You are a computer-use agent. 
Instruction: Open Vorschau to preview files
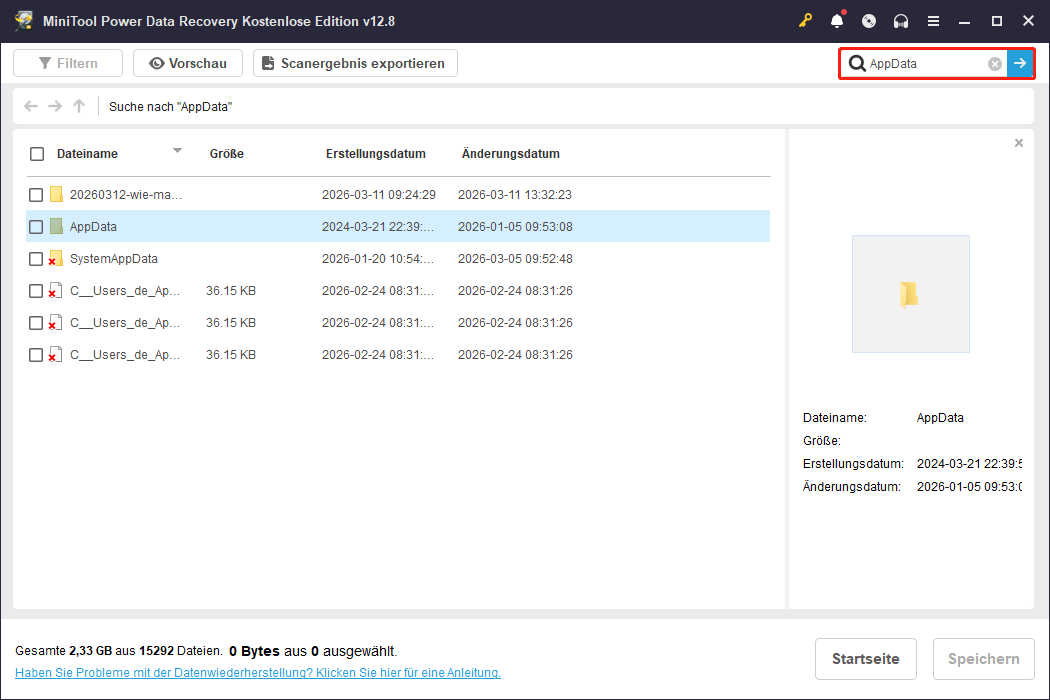click(187, 62)
